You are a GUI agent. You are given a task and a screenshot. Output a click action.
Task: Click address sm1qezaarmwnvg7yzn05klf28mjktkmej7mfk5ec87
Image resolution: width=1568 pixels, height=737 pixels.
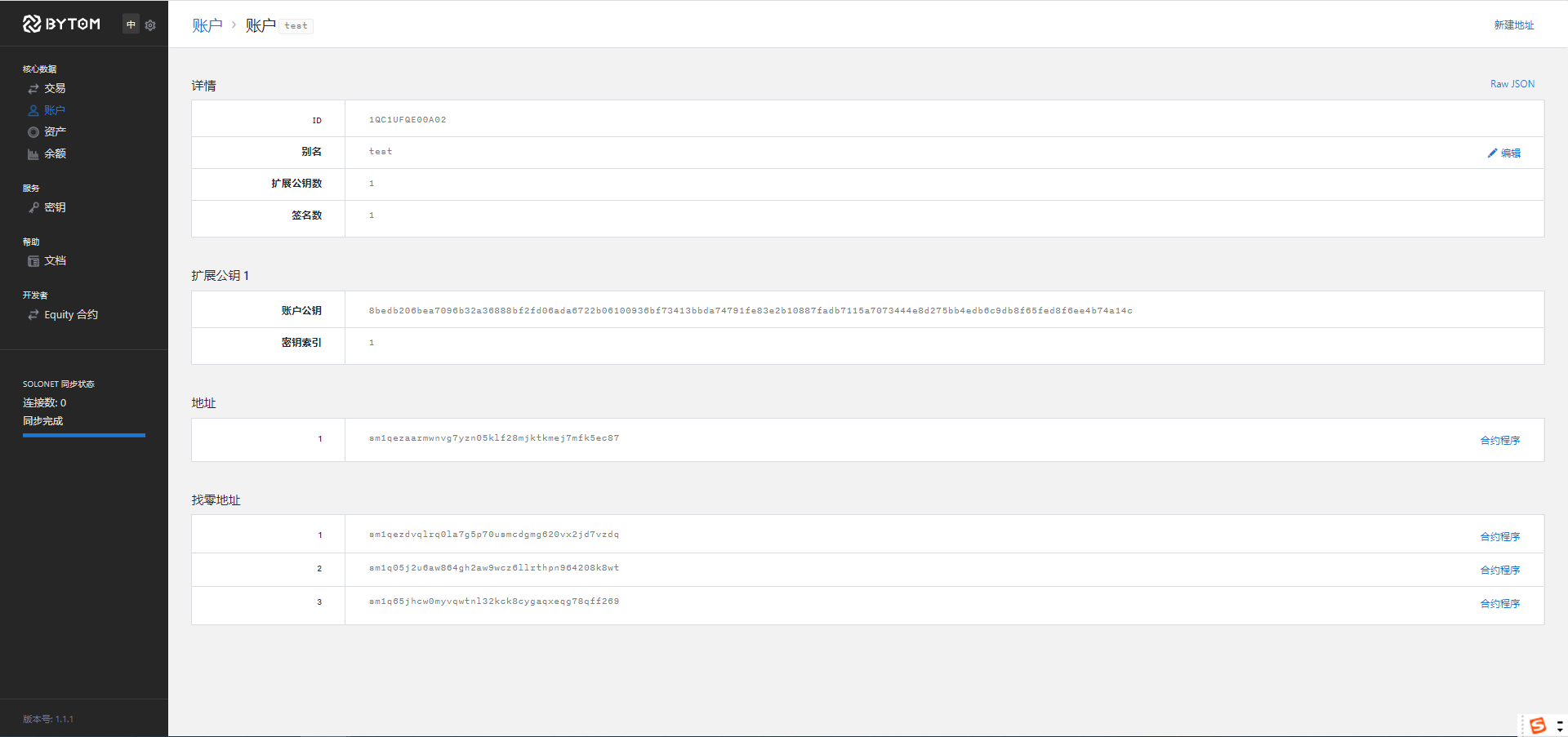494,438
